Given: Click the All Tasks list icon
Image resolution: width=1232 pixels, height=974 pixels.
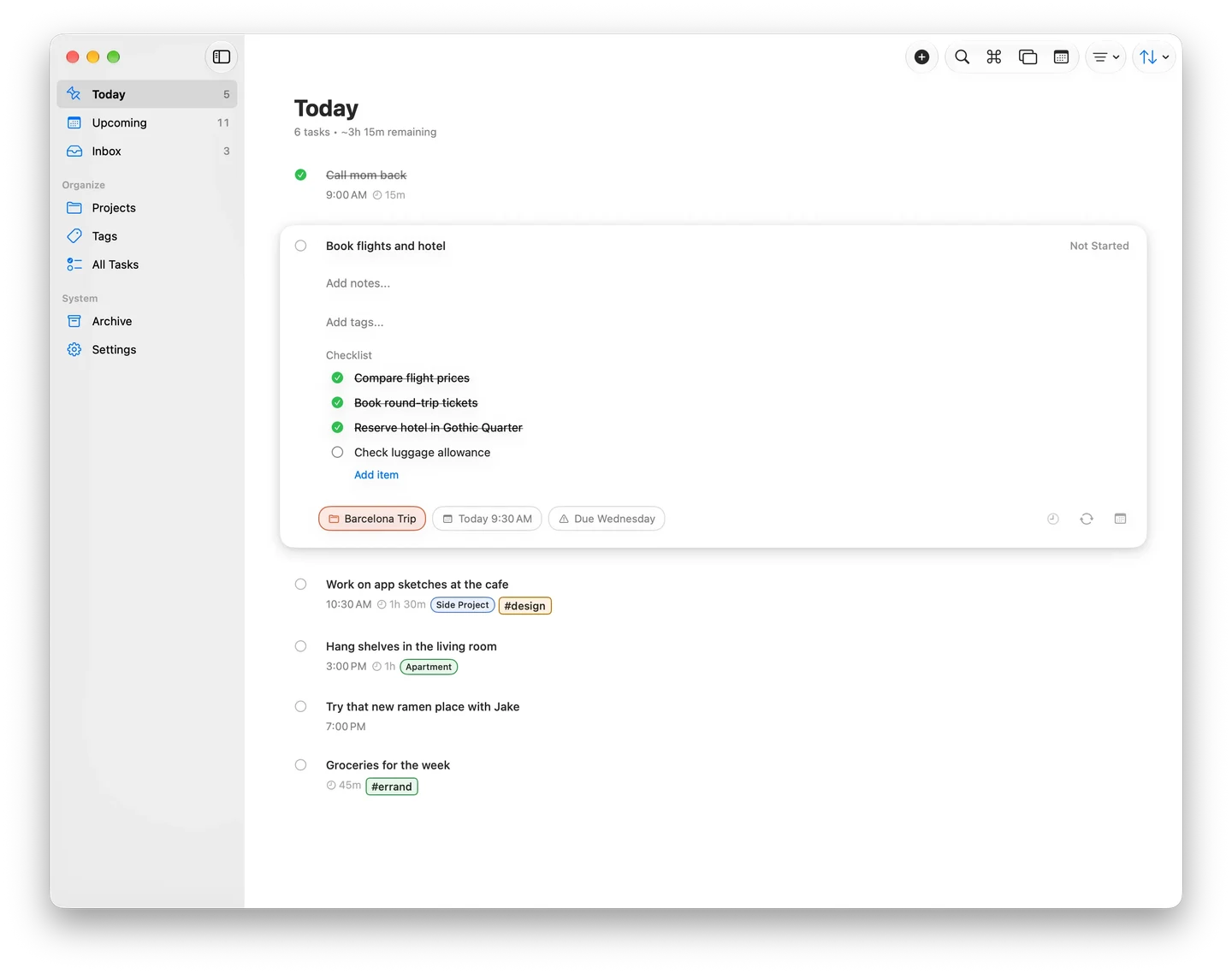Looking at the screenshot, I should (74, 264).
